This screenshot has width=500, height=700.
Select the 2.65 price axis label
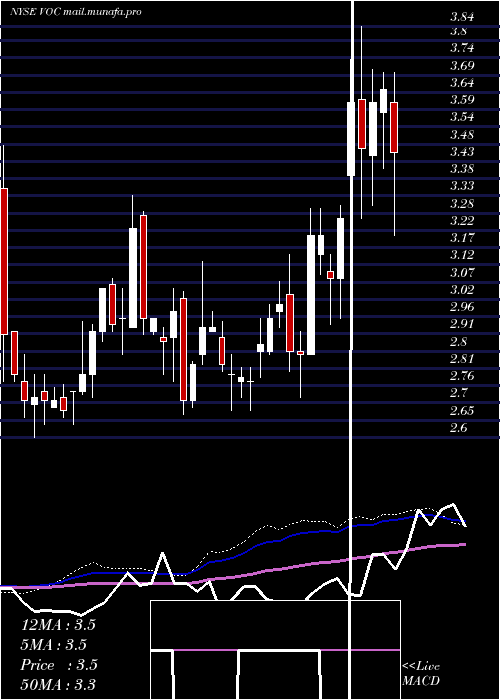click(462, 410)
